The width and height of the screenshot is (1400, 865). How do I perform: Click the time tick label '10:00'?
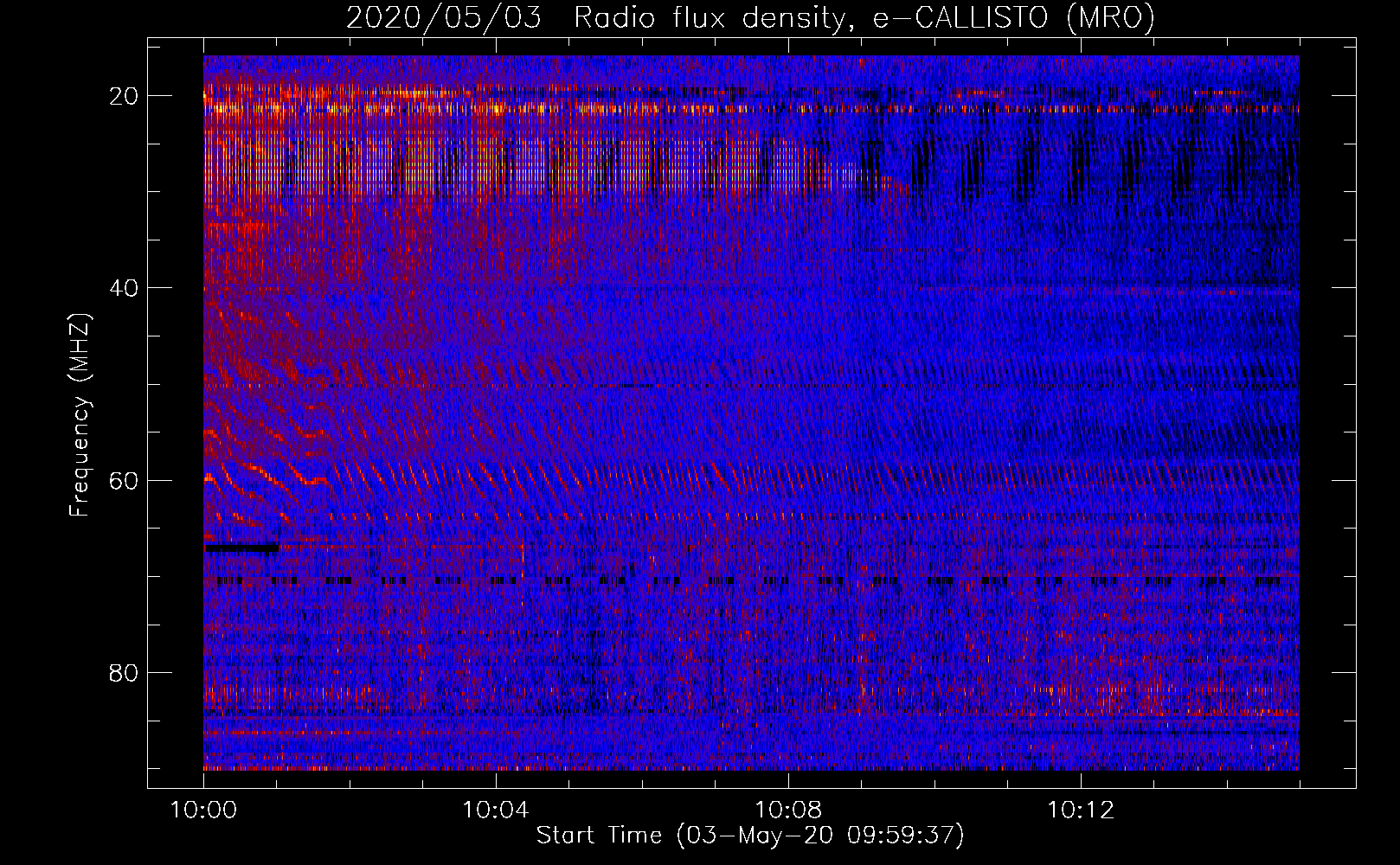click(203, 811)
